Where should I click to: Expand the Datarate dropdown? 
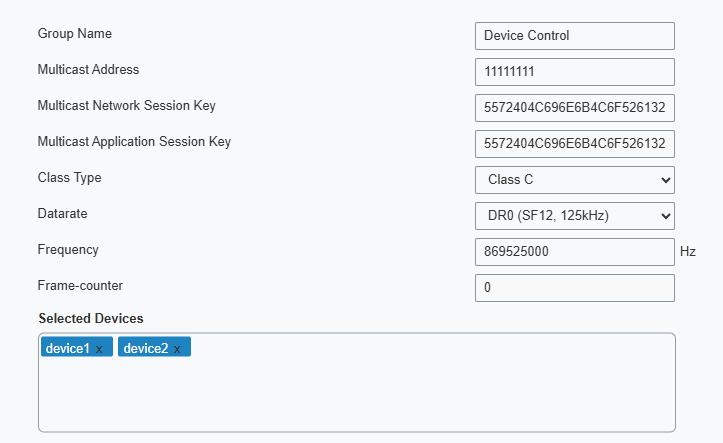pyautogui.click(x=574, y=216)
